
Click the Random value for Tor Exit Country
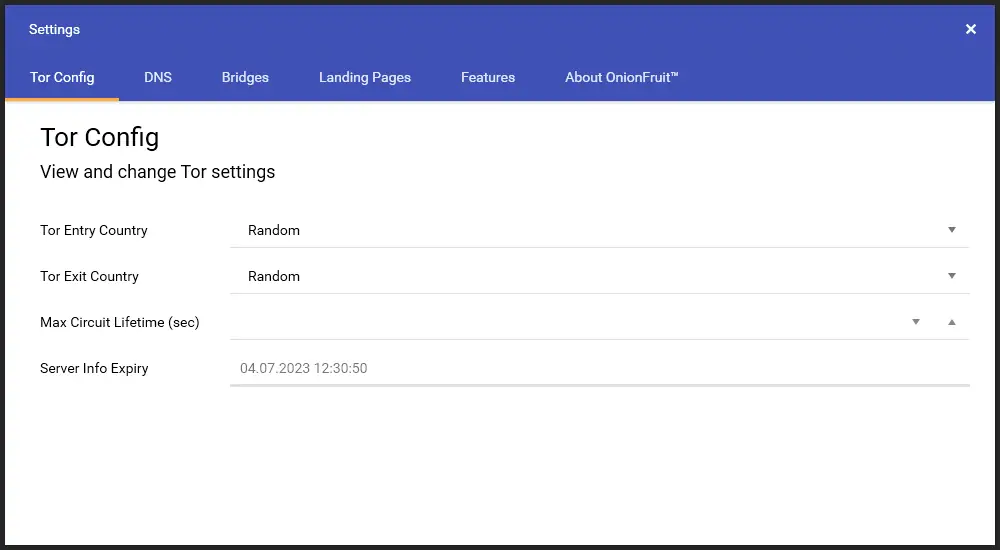(x=274, y=276)
